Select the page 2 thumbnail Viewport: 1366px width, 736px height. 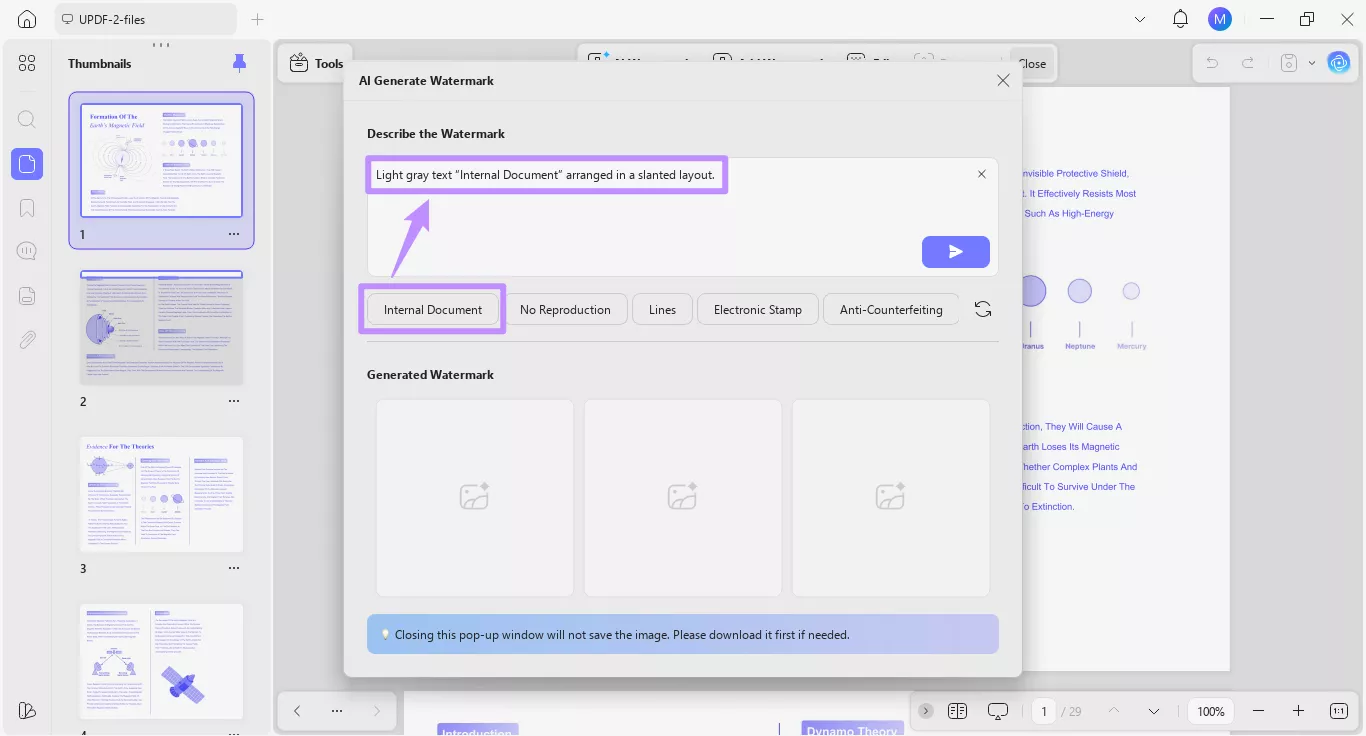coord(161,327)
